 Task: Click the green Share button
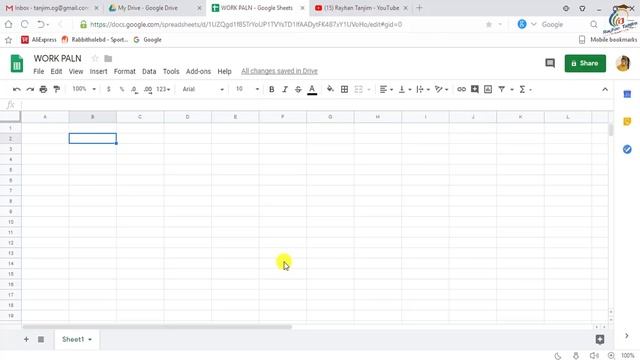click(x=585, y=63)
